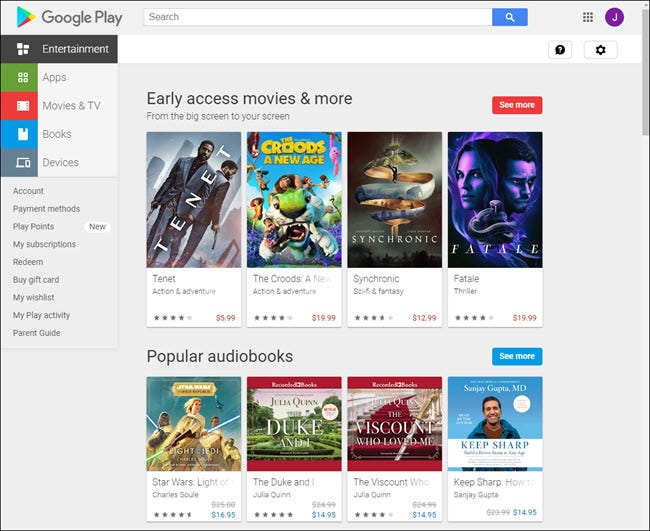Screen dimensions: 650x531
Task: Click Star Wars $16.95 price
Action: pos(223,515)
